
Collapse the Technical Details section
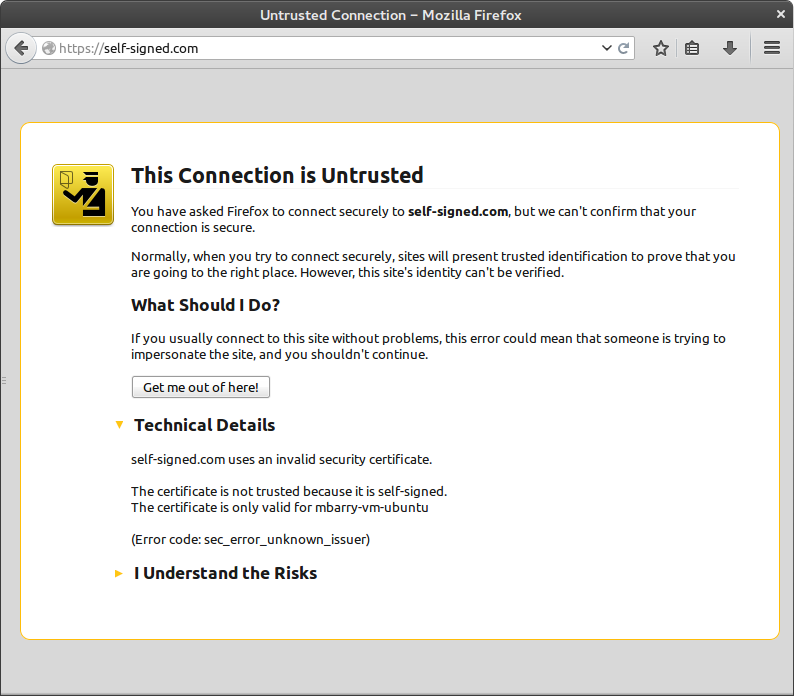coord(195,425)
